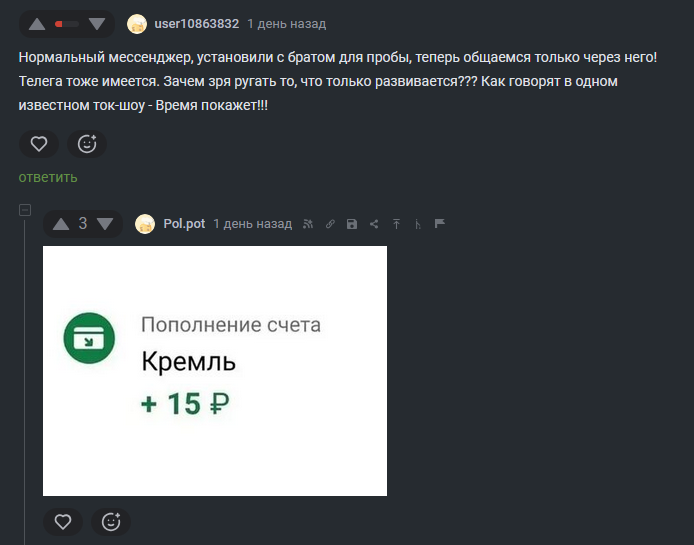Collapse the reply thread with the minus box
Image resolution: width=694 pixels, height=545 pixels.
(25, 210)
